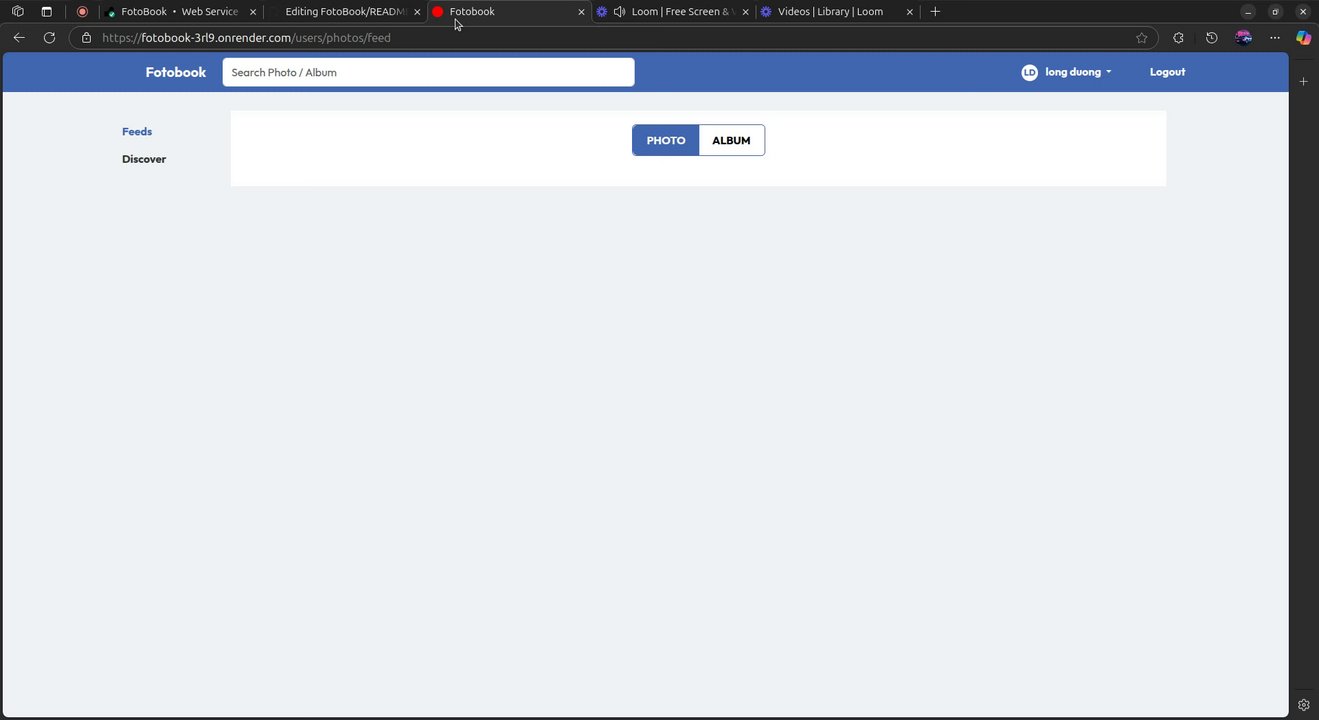The image size is (1319, 720).
Task: Open the Copilot sidebar icon
Action: pos(1303,38)
